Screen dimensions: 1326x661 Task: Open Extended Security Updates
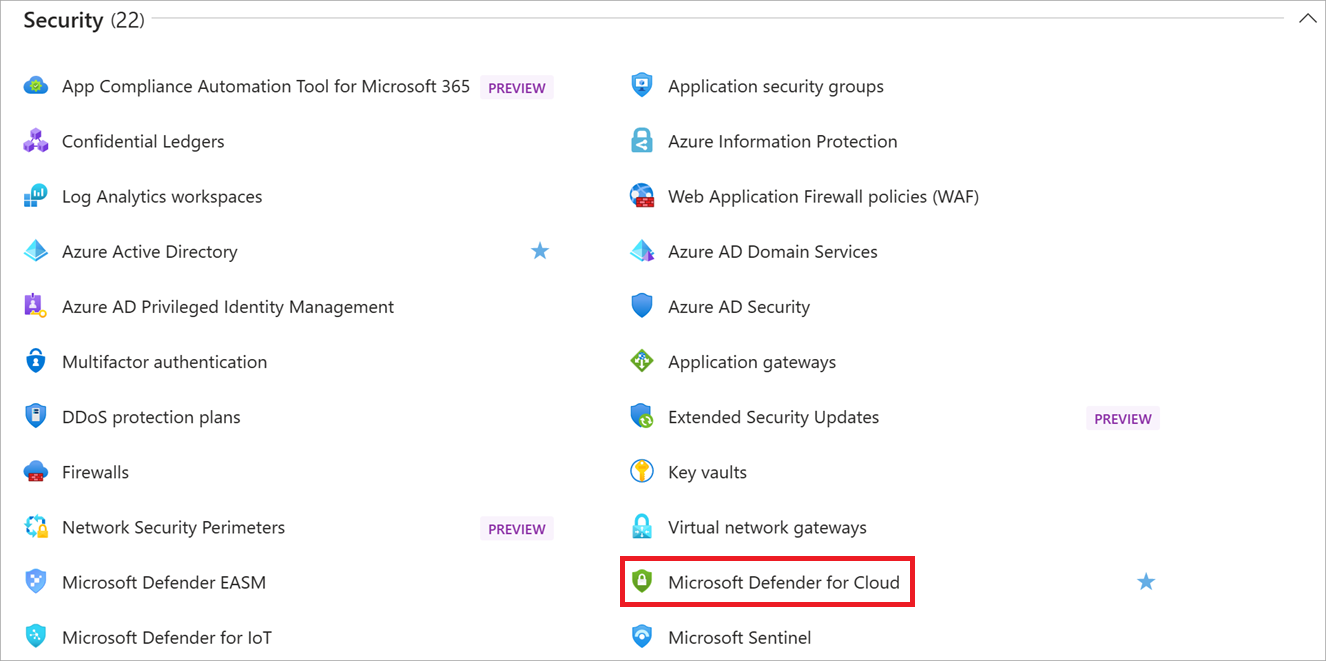(x=774, y=416)
